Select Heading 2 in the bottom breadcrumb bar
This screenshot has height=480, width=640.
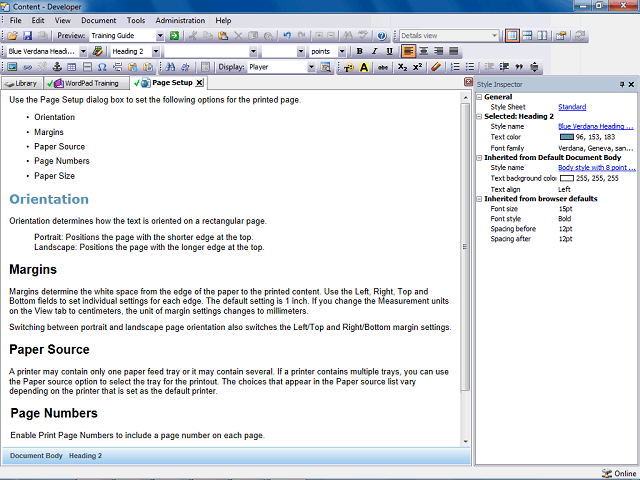(x=85, y=456)
